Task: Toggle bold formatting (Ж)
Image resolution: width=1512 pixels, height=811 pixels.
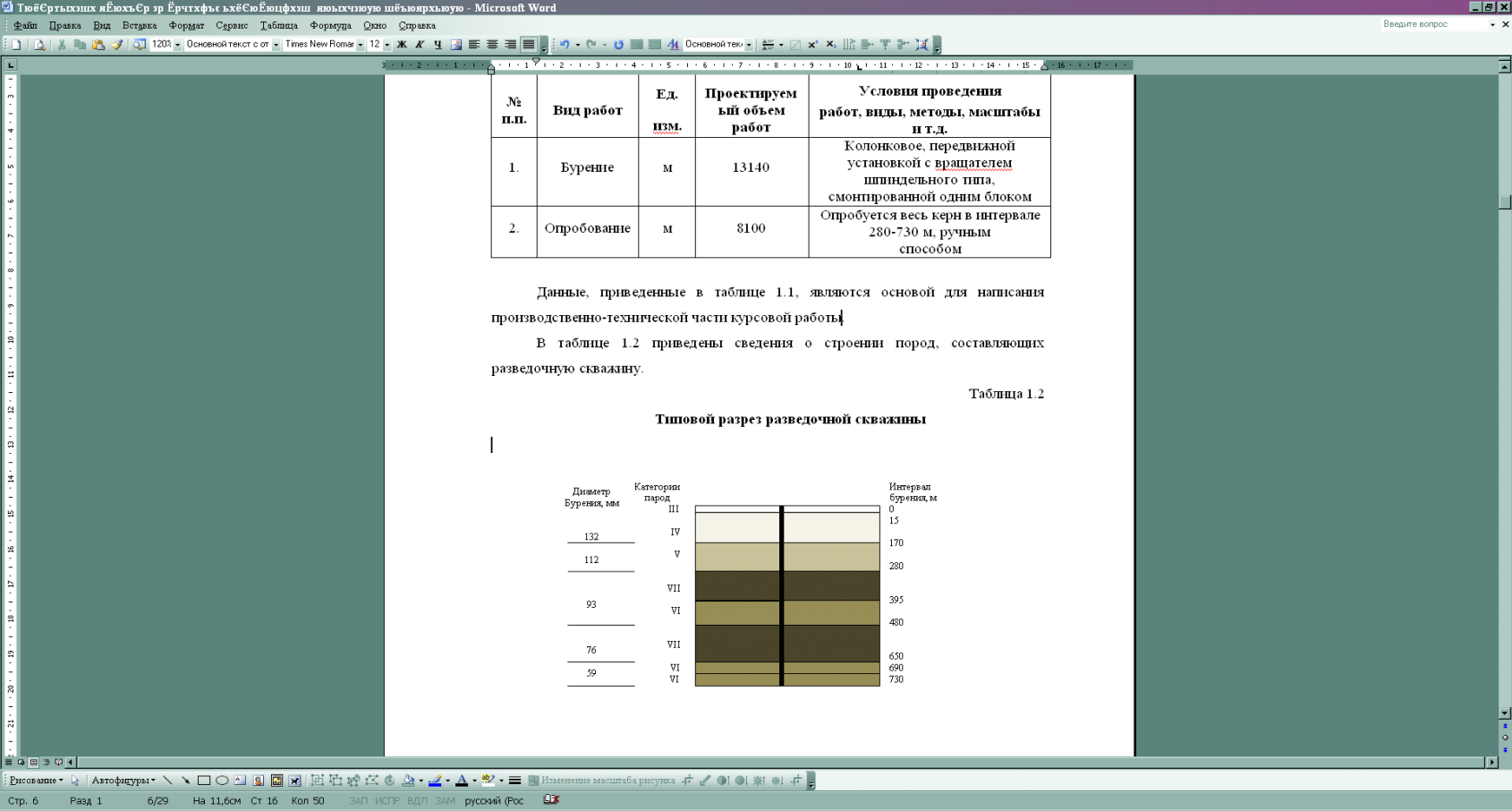Action: pyautogui.click(x=402, y=44)
